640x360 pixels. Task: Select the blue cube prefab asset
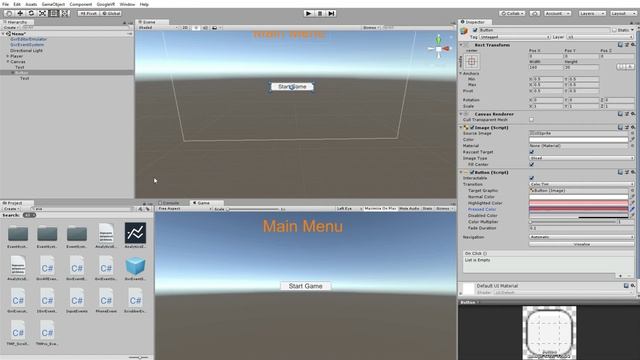[x=135, y=266]
